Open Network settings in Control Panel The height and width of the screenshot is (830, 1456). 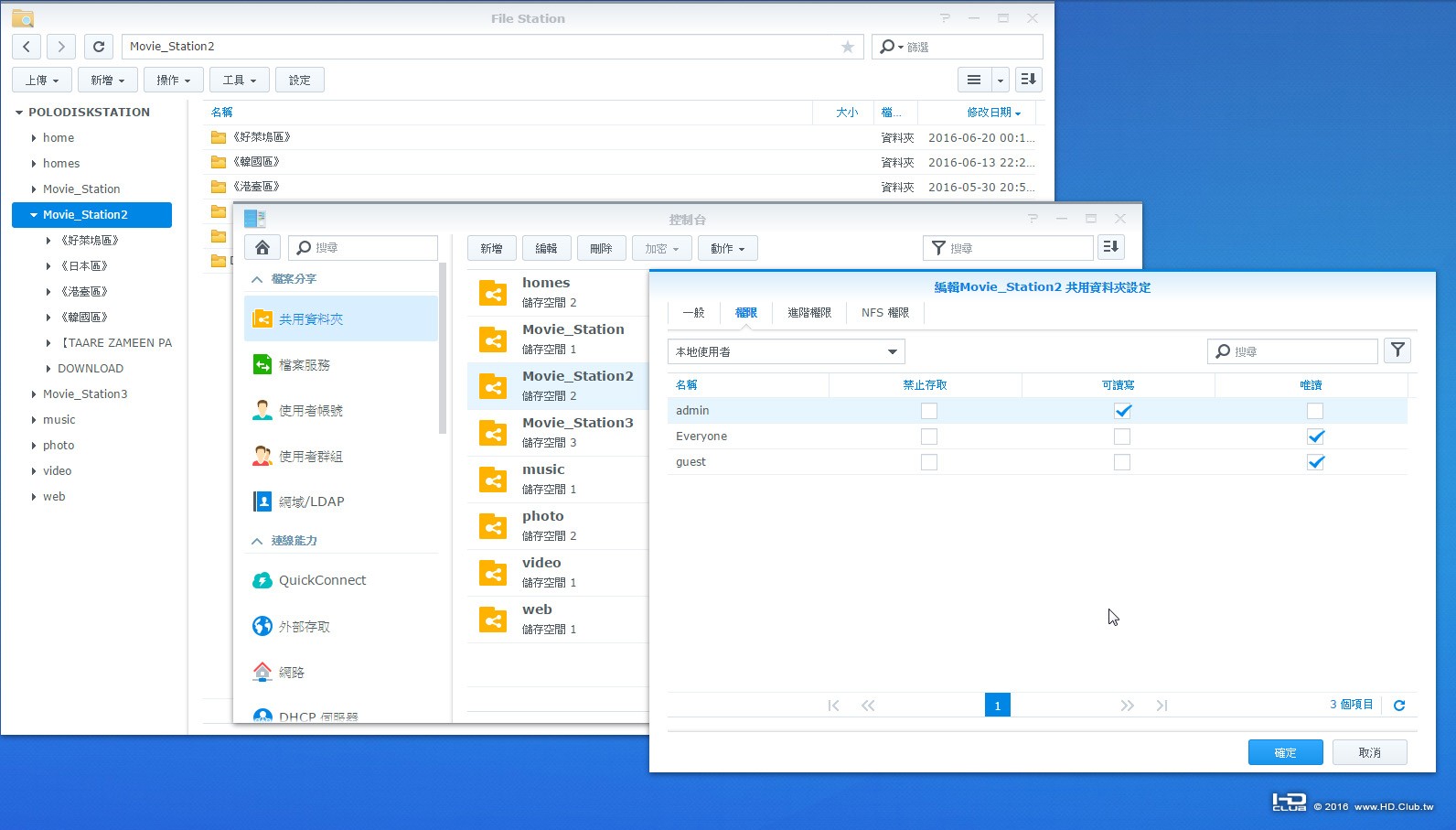click(341, 672)
